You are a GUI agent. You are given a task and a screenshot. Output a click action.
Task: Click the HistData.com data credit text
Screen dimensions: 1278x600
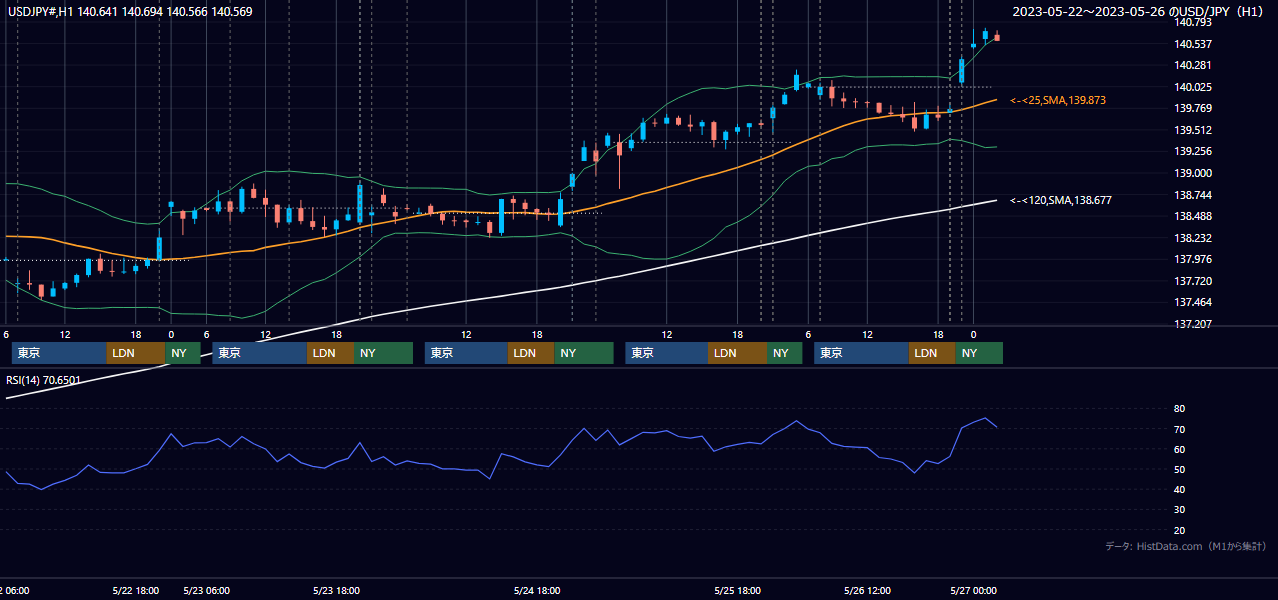tap(1186, 546)
